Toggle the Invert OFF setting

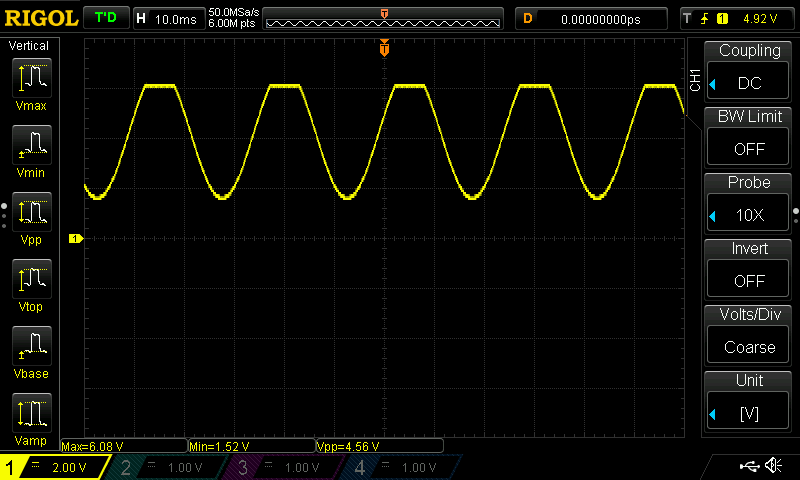point(748,281)
